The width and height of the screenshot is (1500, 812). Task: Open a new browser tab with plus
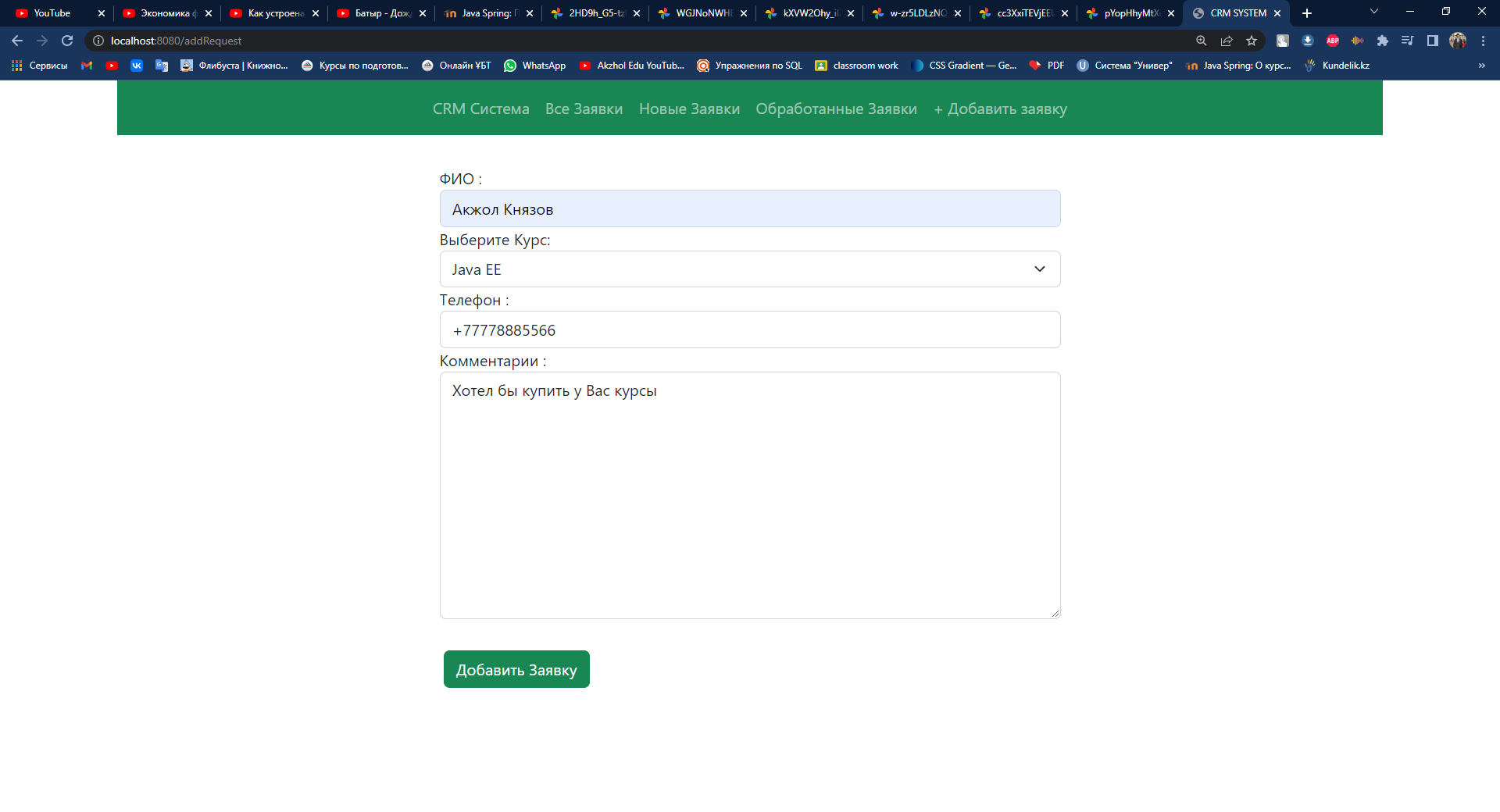point(1307,13)
